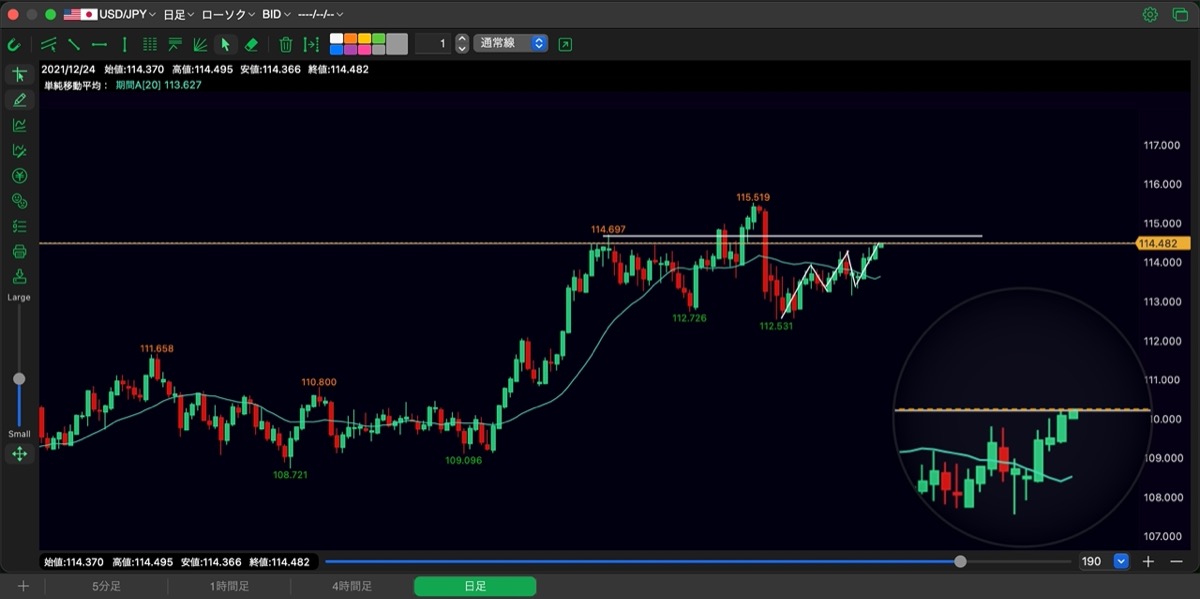This screenshot has height=599, width=1200.
Task: Expand the ローソク chart type dropdown
Action: tap(228, 15)
